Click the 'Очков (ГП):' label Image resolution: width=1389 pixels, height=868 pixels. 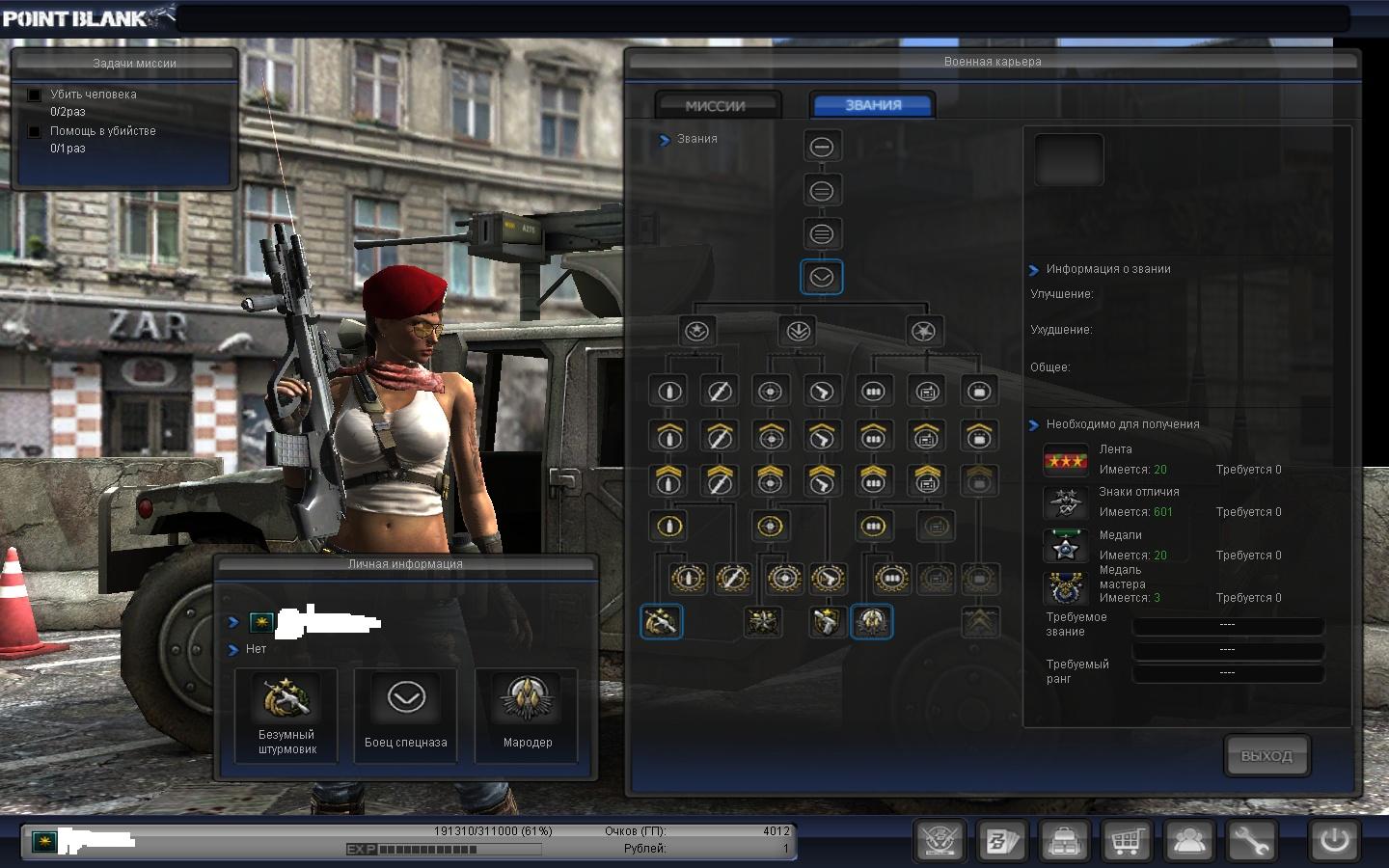(636, 830)
